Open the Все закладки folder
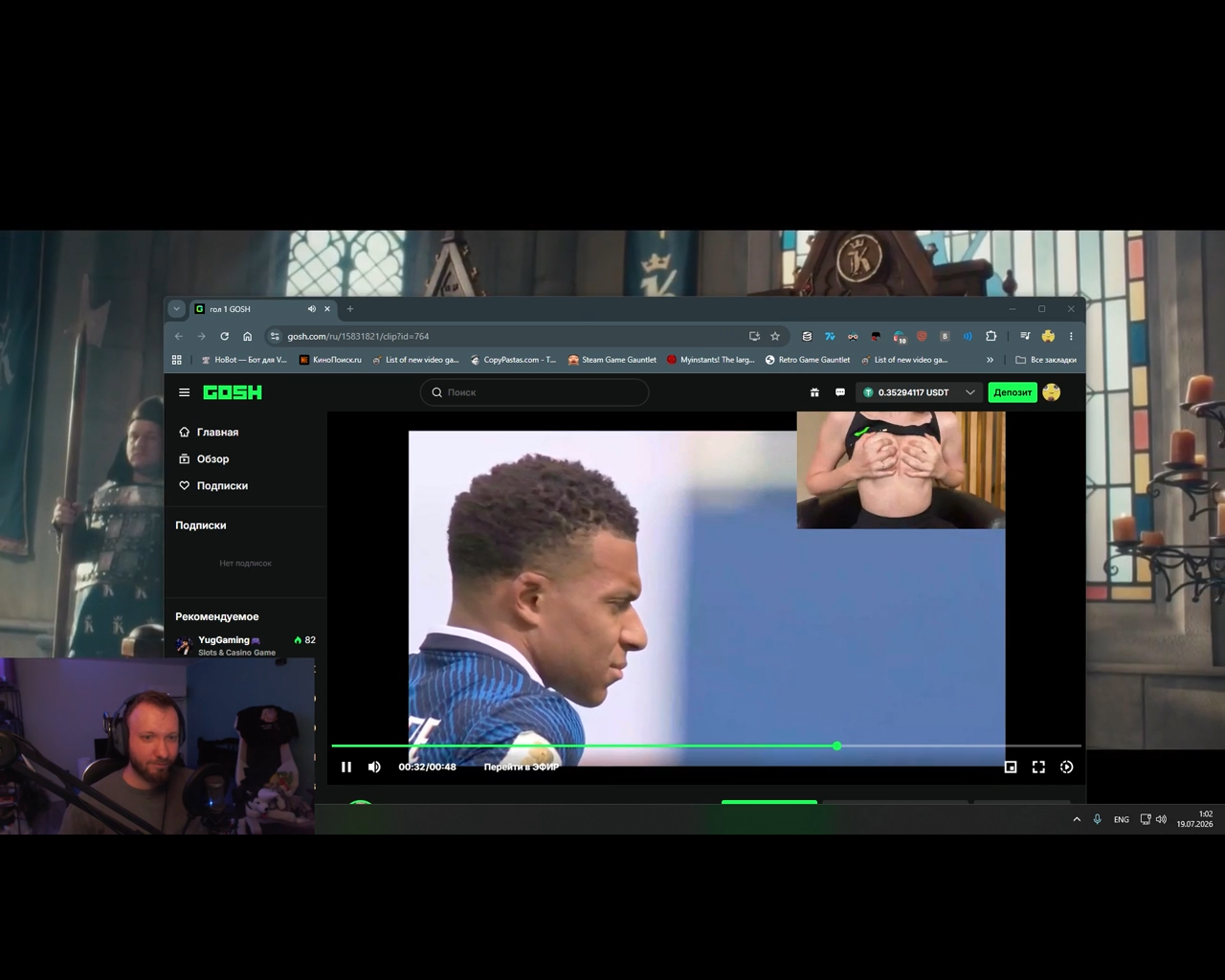 pyautogui.click(x=1046, y=360)
